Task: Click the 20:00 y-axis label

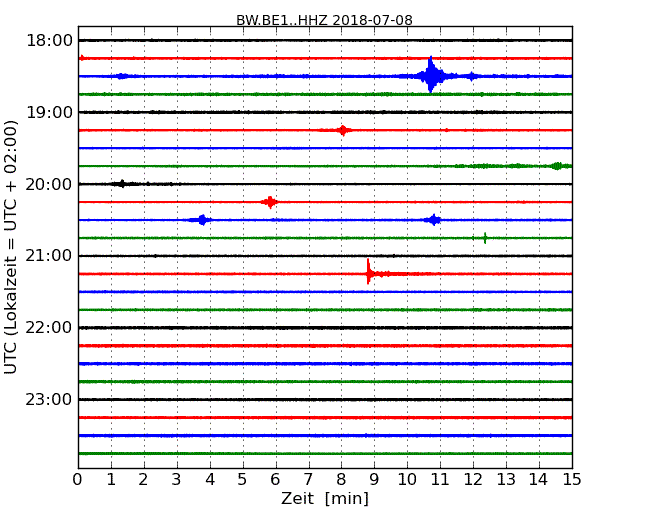Action: pos(49,184)
